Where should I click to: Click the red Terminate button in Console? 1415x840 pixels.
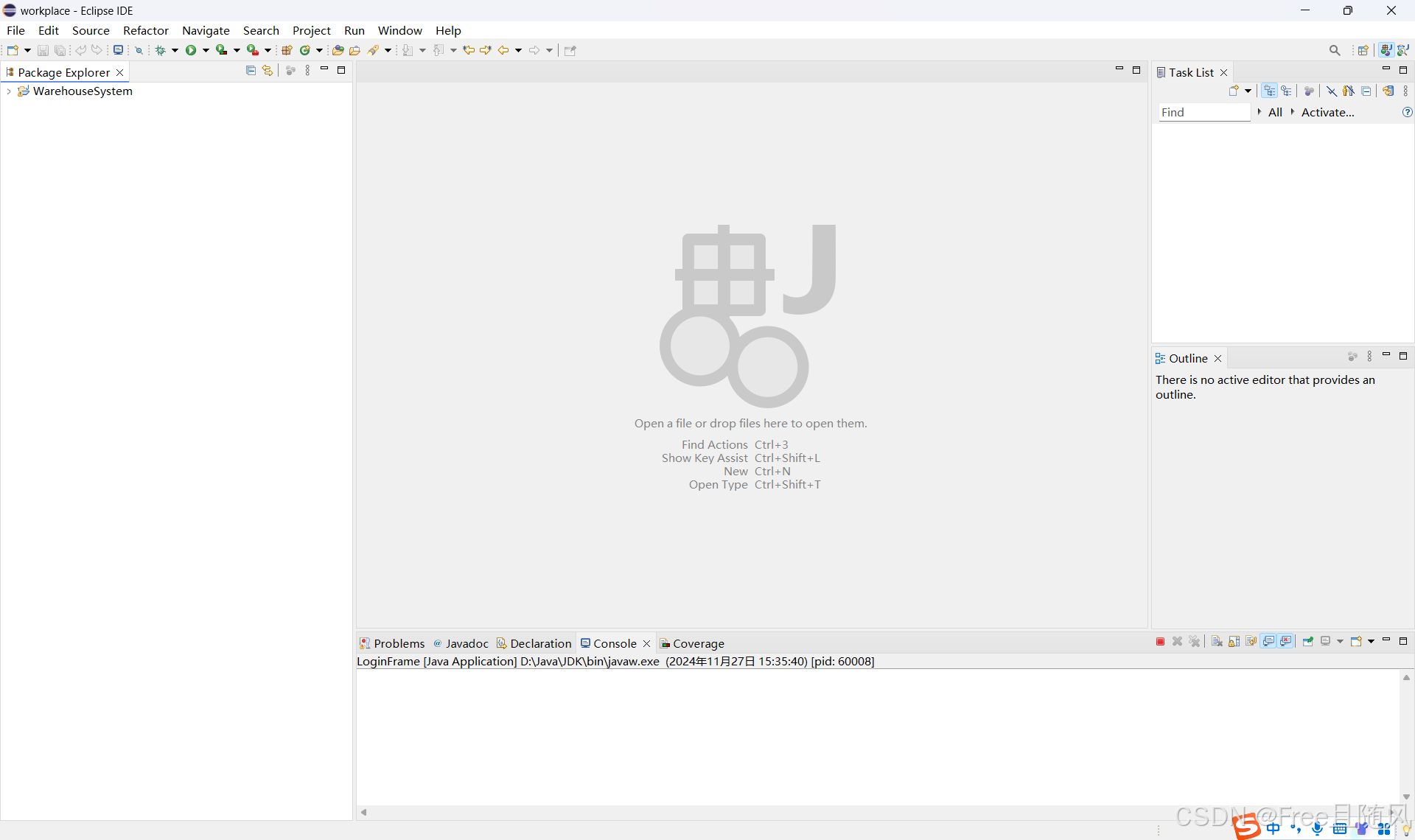[x=1161, y=642]
